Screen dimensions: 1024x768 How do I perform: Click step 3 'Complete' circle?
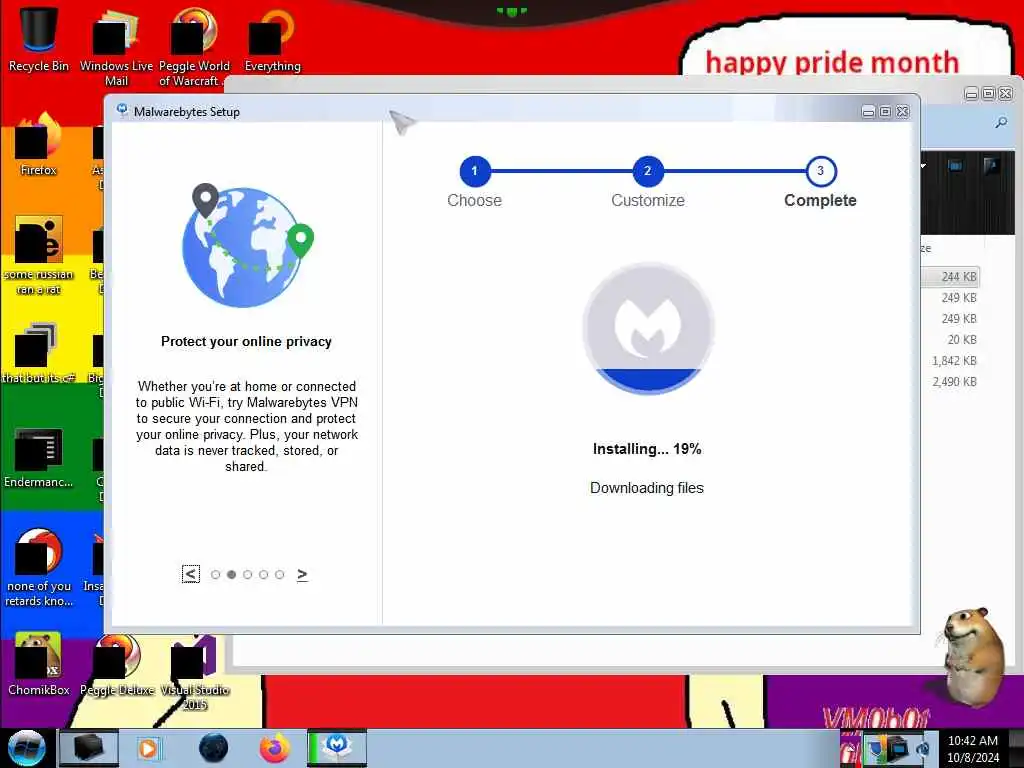pyautogui.click(x=821, y=171)
